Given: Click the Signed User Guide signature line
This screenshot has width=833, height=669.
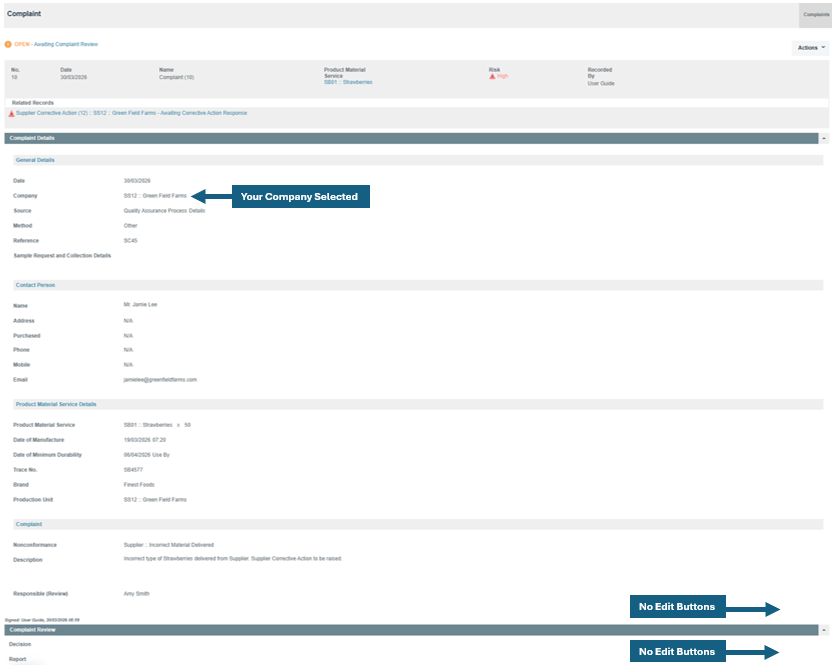Looking at the screenshot, I should pos(42,620).
